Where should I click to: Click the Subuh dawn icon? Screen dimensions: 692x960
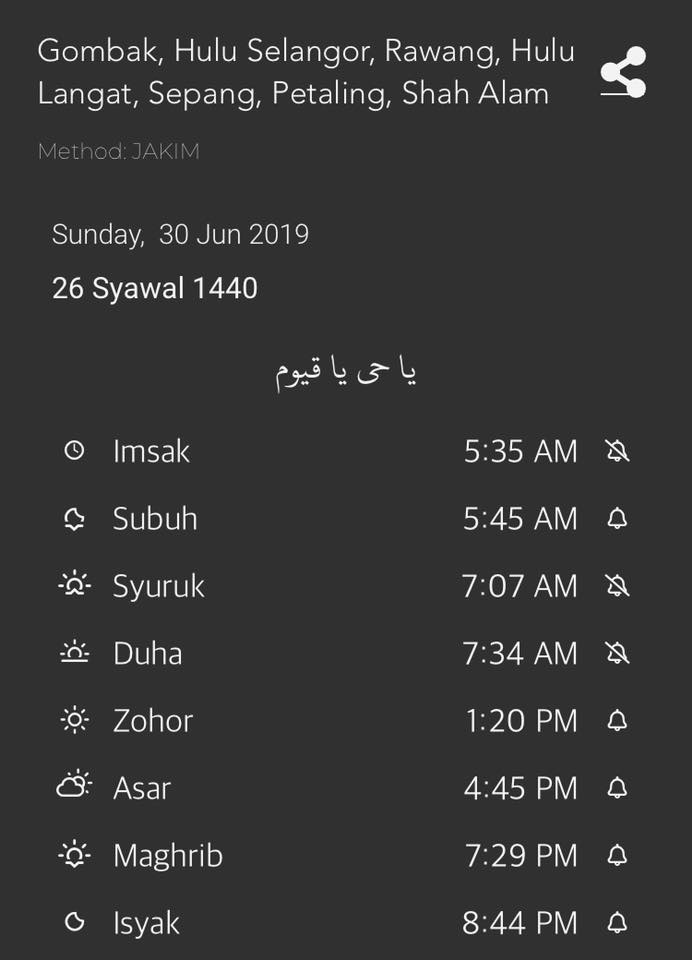pos(74,519)
